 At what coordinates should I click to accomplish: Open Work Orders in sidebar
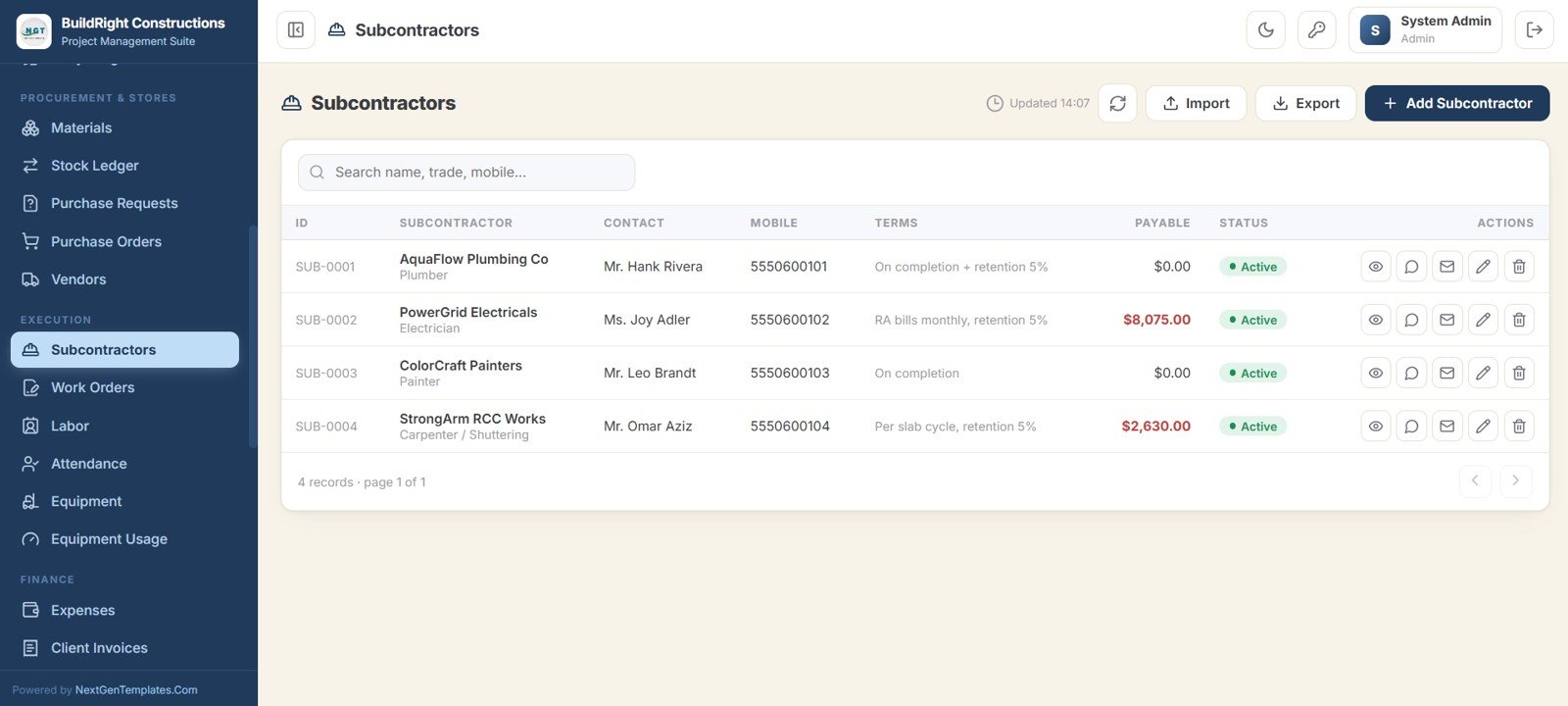(x=124, y=388)
